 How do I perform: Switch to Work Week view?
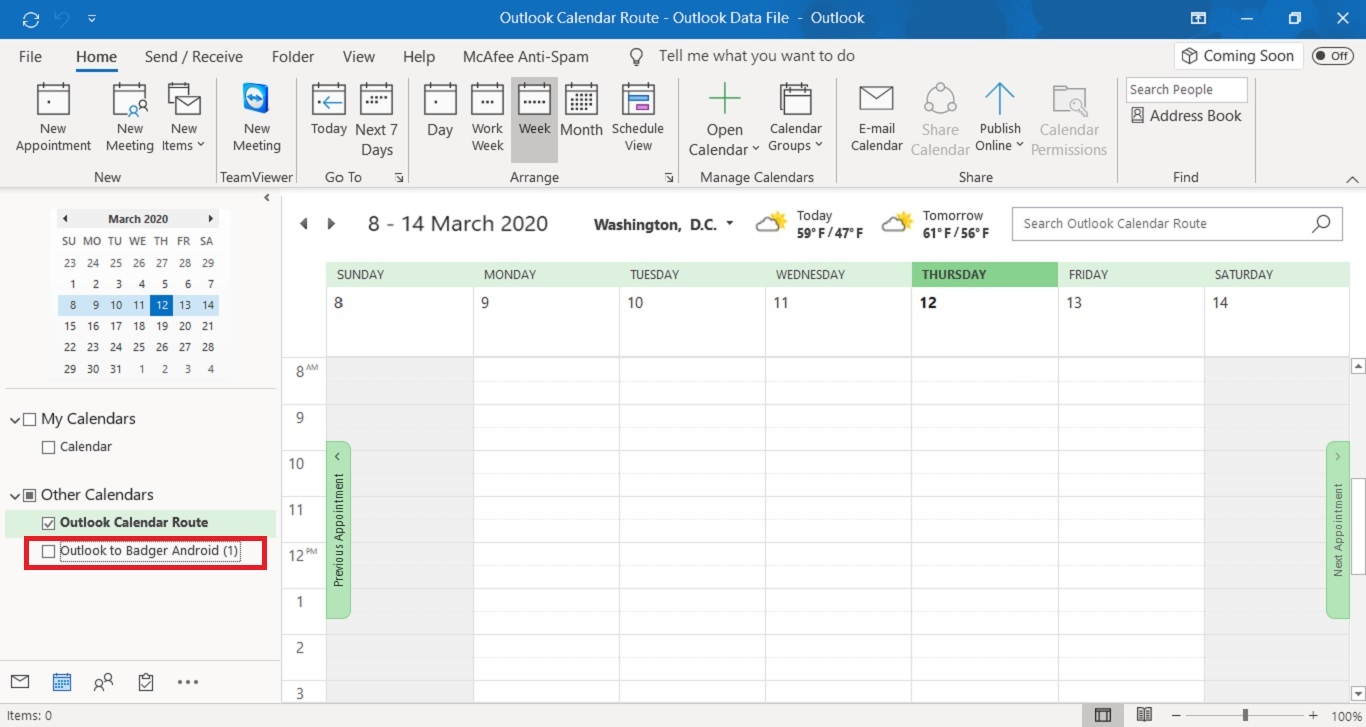click(487, 118)
